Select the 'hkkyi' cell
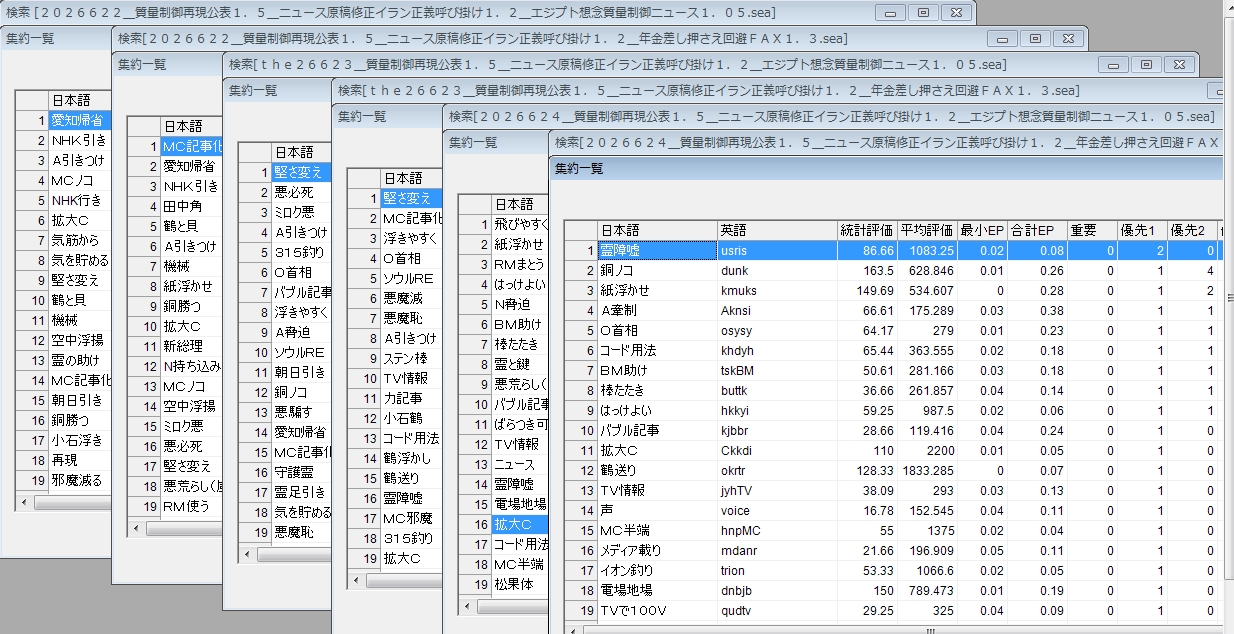The image size is (1234, 634). pos(776,411)
